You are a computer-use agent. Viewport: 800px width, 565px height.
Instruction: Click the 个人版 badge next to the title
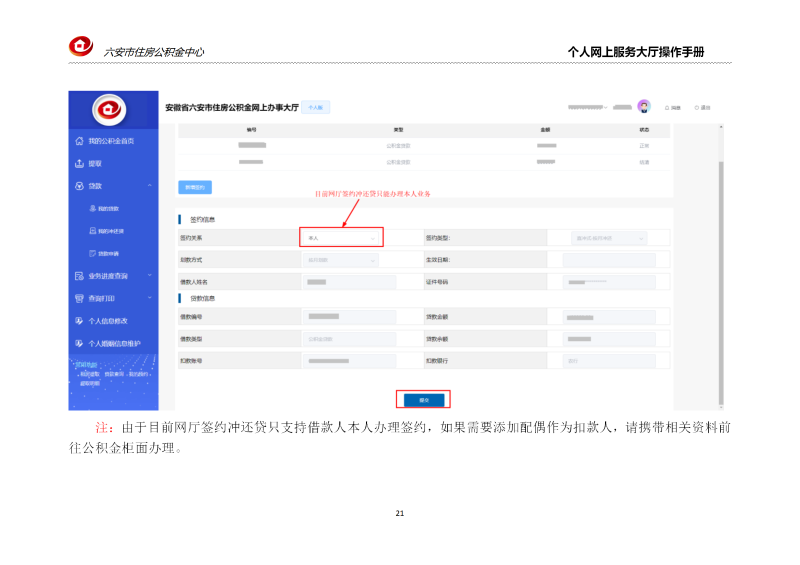pyautogui.click(x=315, y=108)
